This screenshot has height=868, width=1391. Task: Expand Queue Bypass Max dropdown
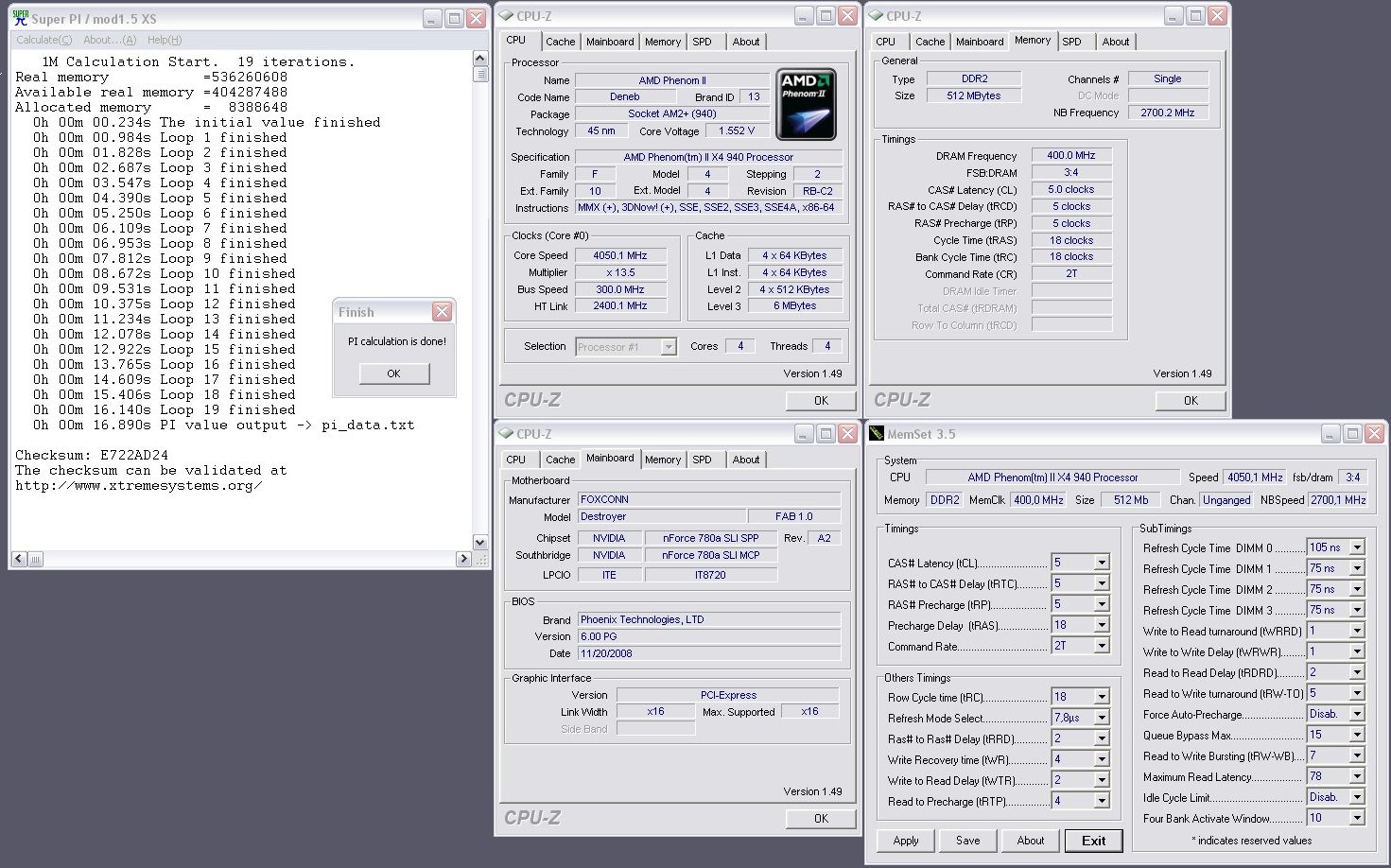coord(1357,735)
